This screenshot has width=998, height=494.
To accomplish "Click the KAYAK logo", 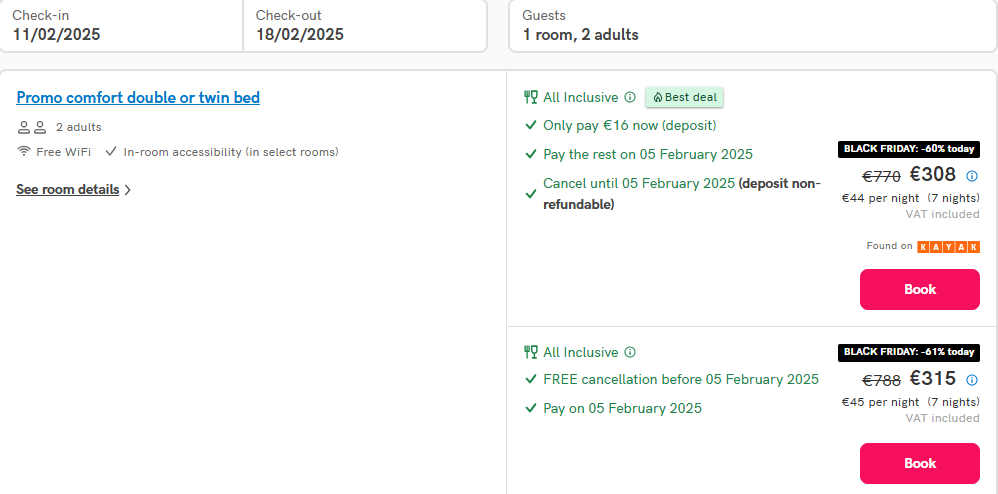I will 948,247.
